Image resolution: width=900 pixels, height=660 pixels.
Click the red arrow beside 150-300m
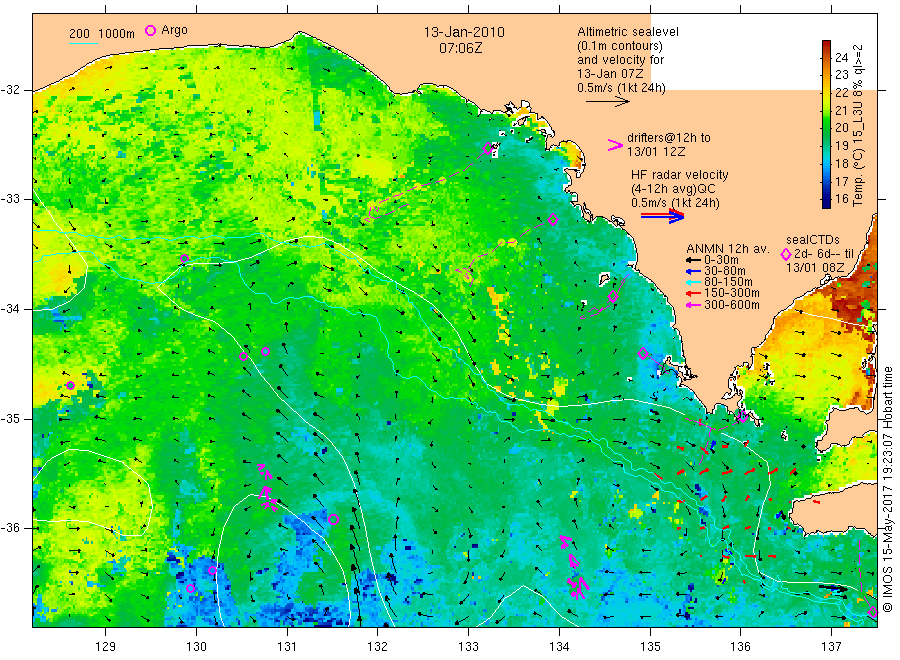693,293
